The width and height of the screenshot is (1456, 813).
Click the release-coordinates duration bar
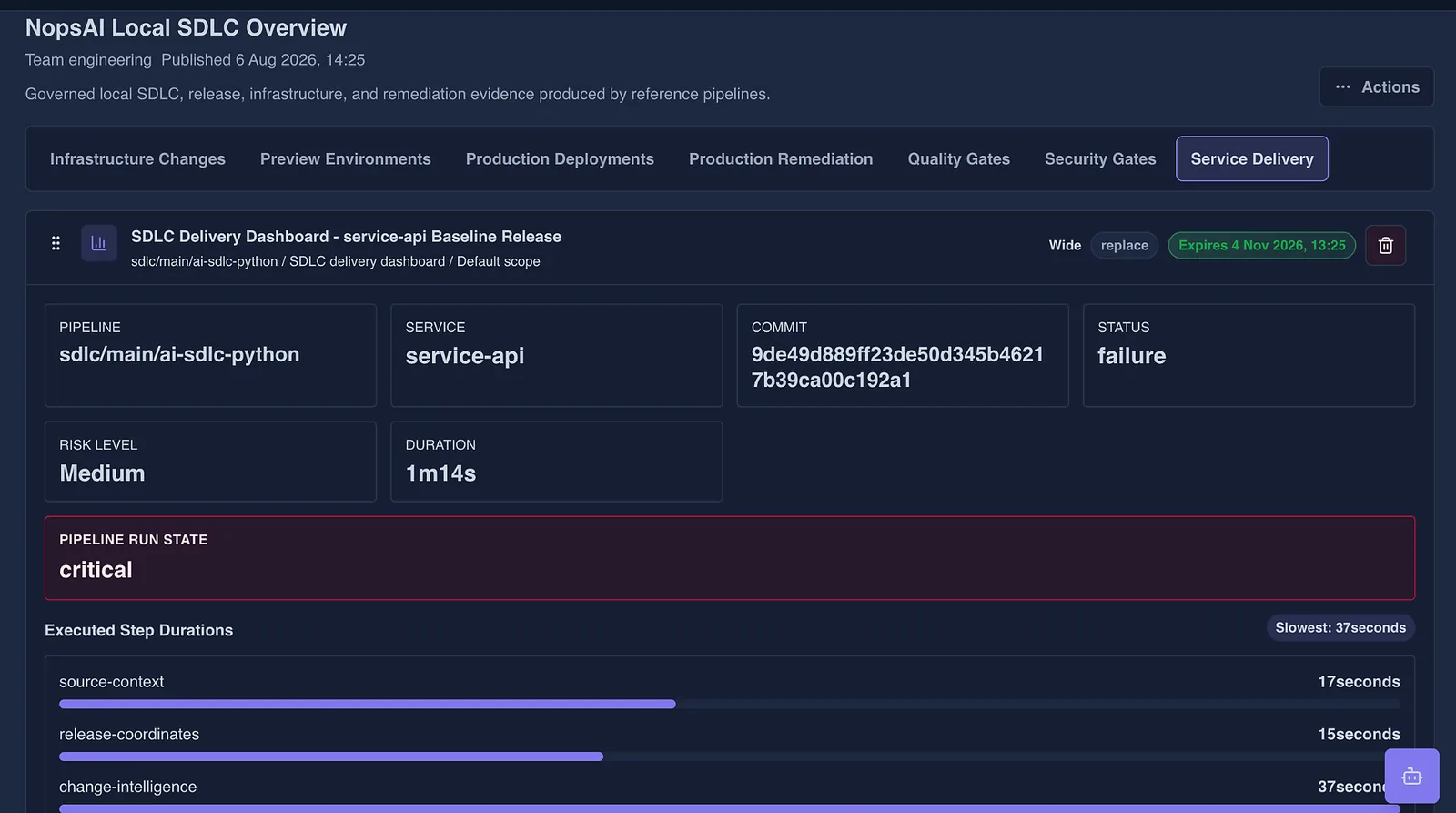point(730,757)
